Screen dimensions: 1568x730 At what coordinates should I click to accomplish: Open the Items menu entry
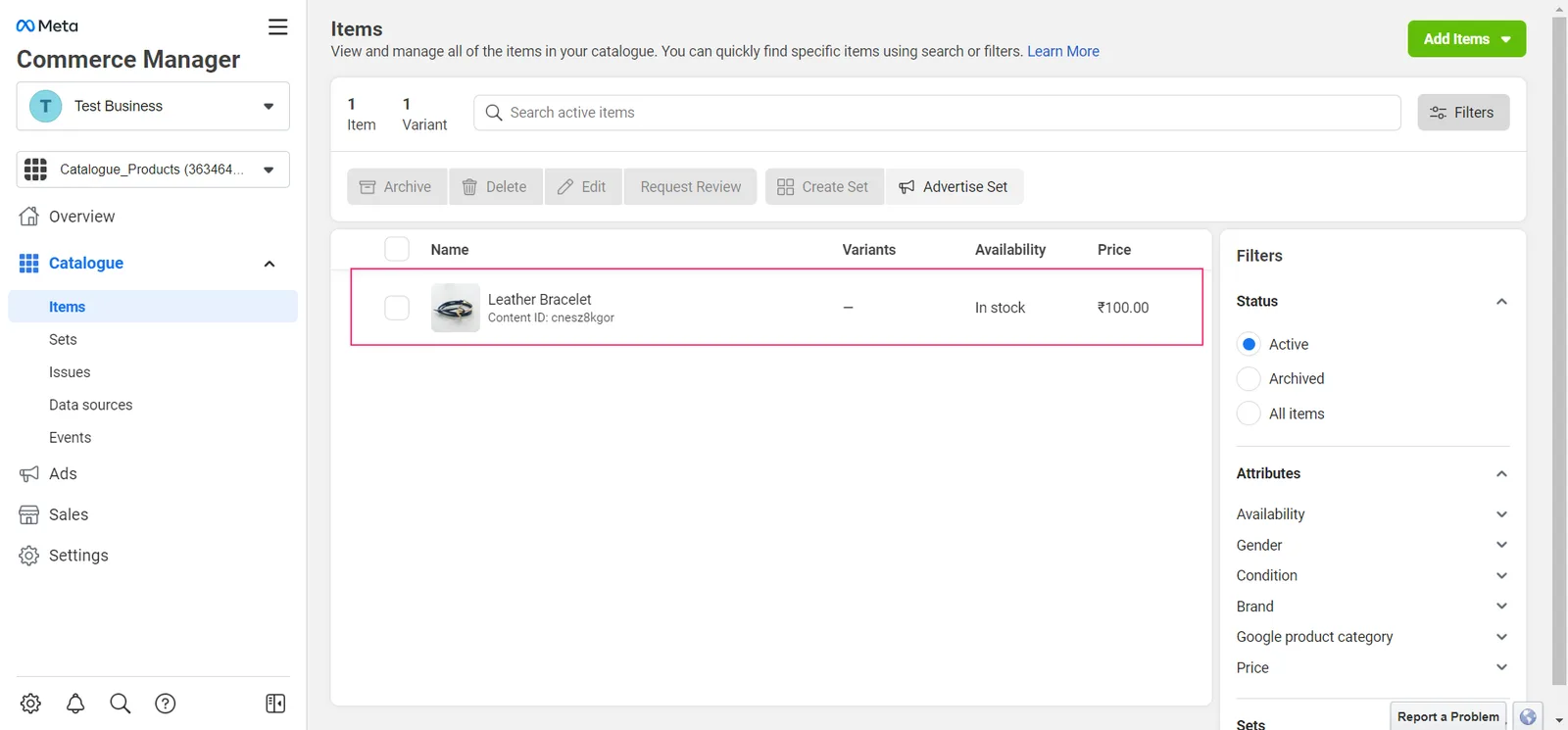click(153, 307)
